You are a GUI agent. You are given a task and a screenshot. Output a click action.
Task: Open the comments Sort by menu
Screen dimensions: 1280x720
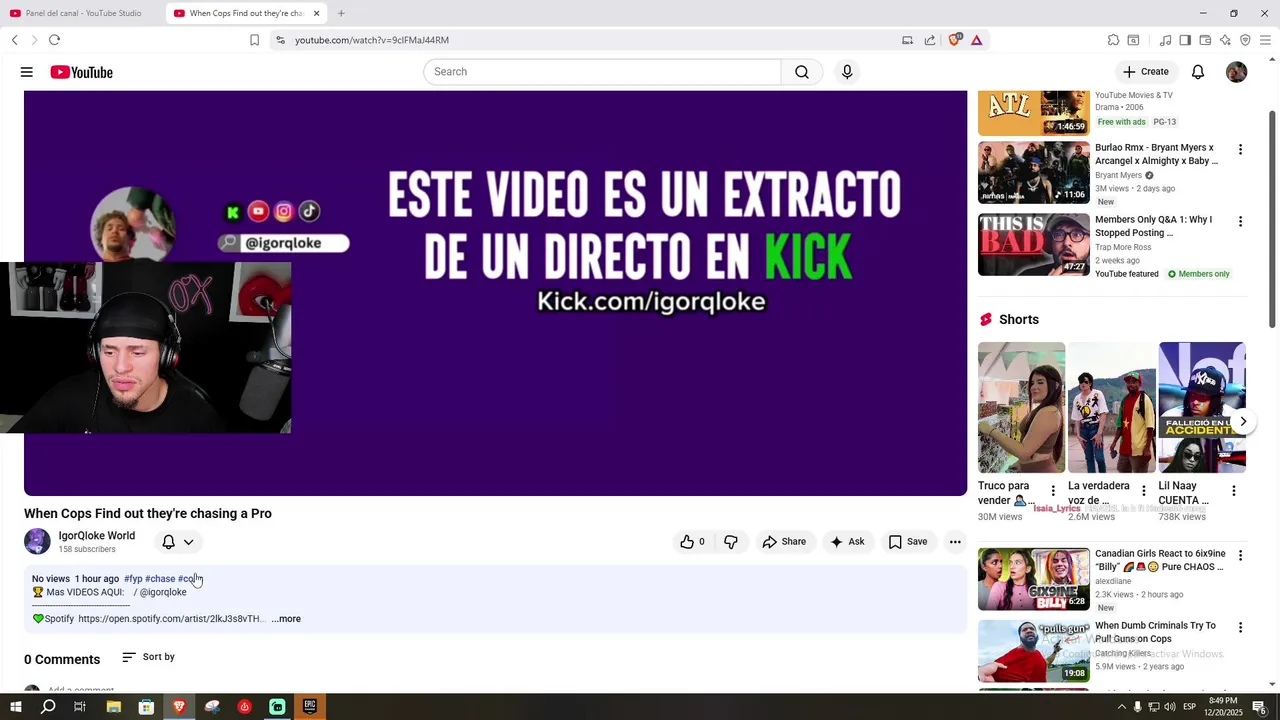[148, 657]
